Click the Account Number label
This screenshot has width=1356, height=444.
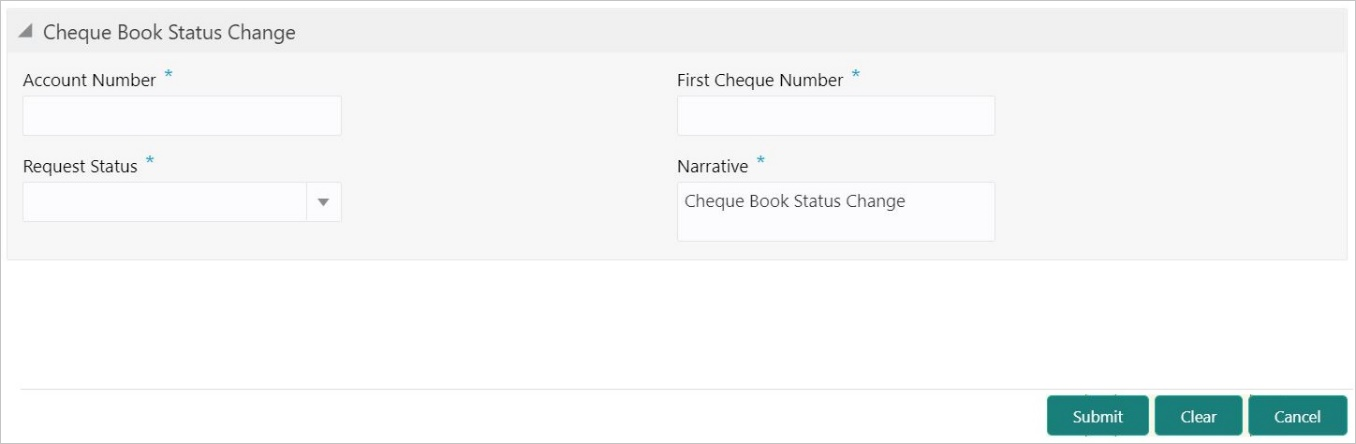[x=89, y=81]
